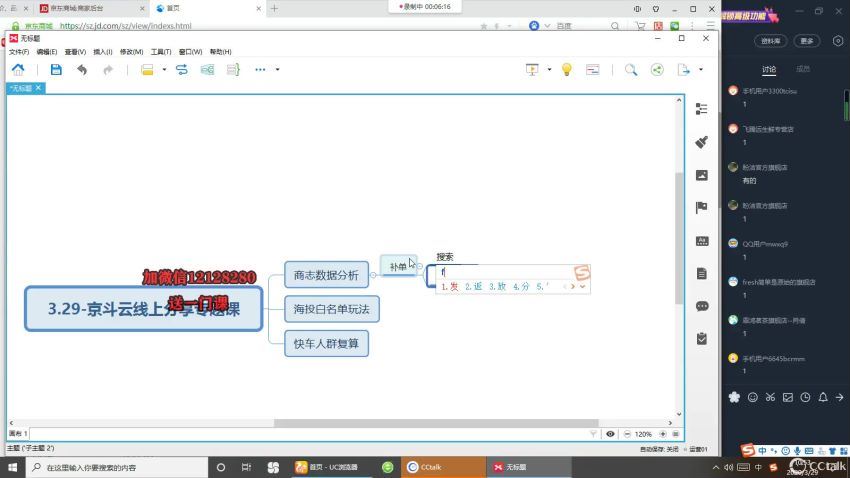Select the 商志数据分析 topic
Image resolution: width=850 pixels, height=478 pixels.
coord(326,275)
